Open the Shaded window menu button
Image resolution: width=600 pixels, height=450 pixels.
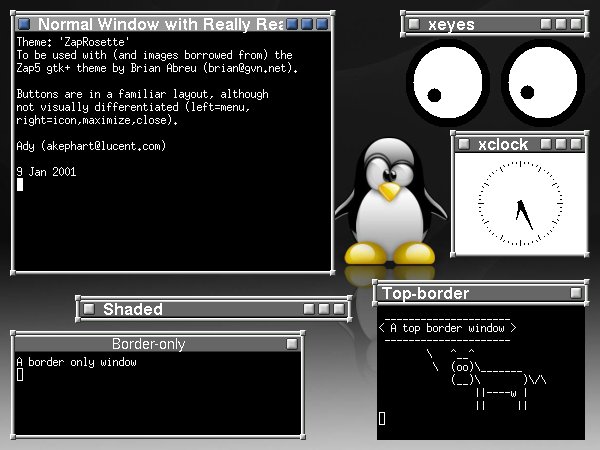tap(89, 309)
